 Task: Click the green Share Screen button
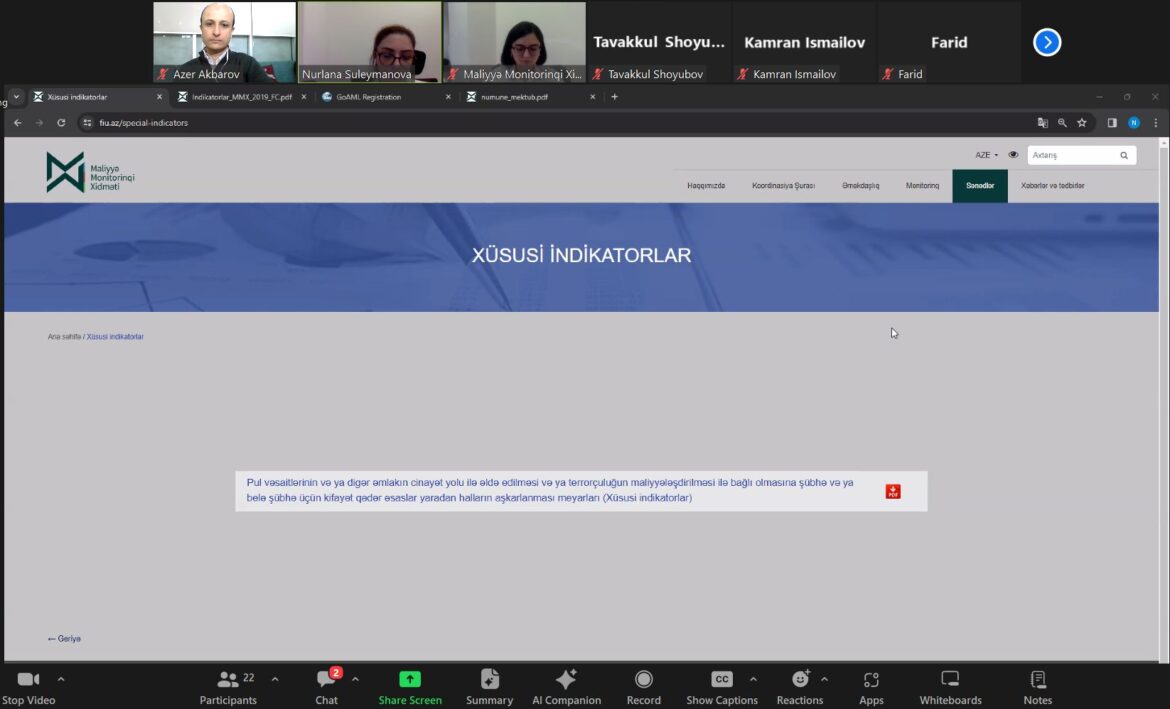pyautogui.click(x=410, y=680)
